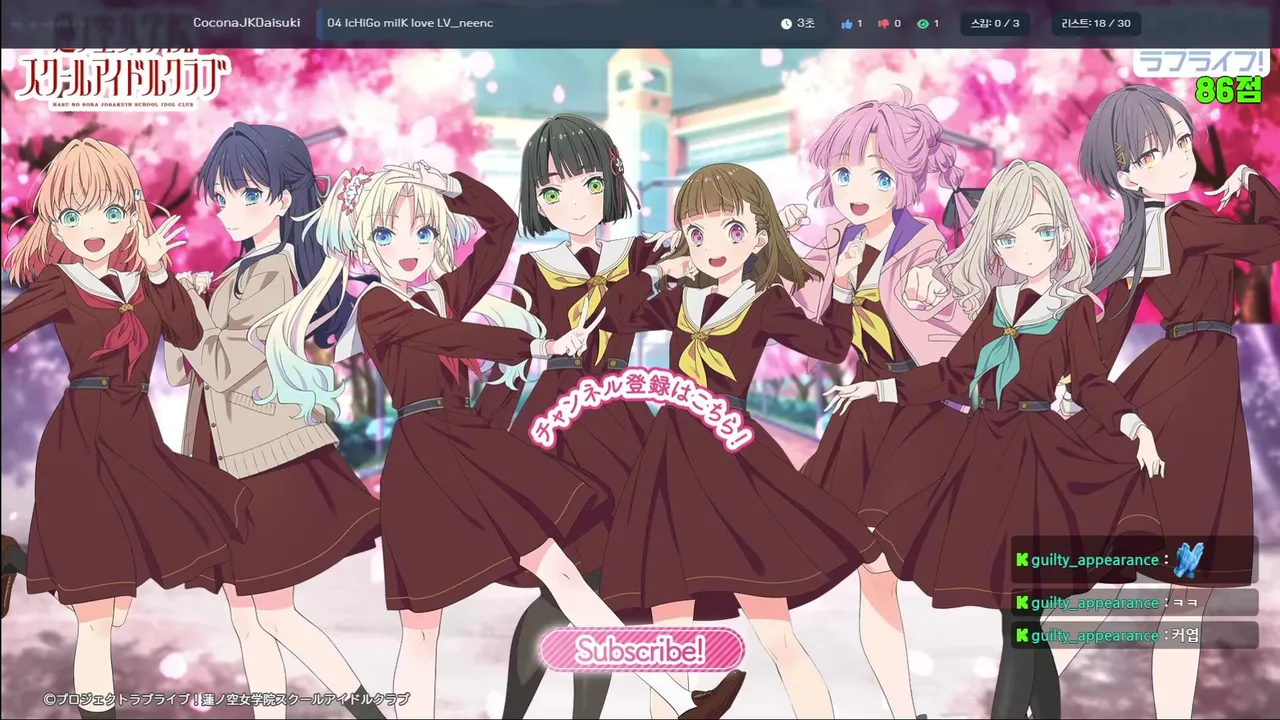Open the 리스트: 18 / 30 playlist button

click(1097, 23)
